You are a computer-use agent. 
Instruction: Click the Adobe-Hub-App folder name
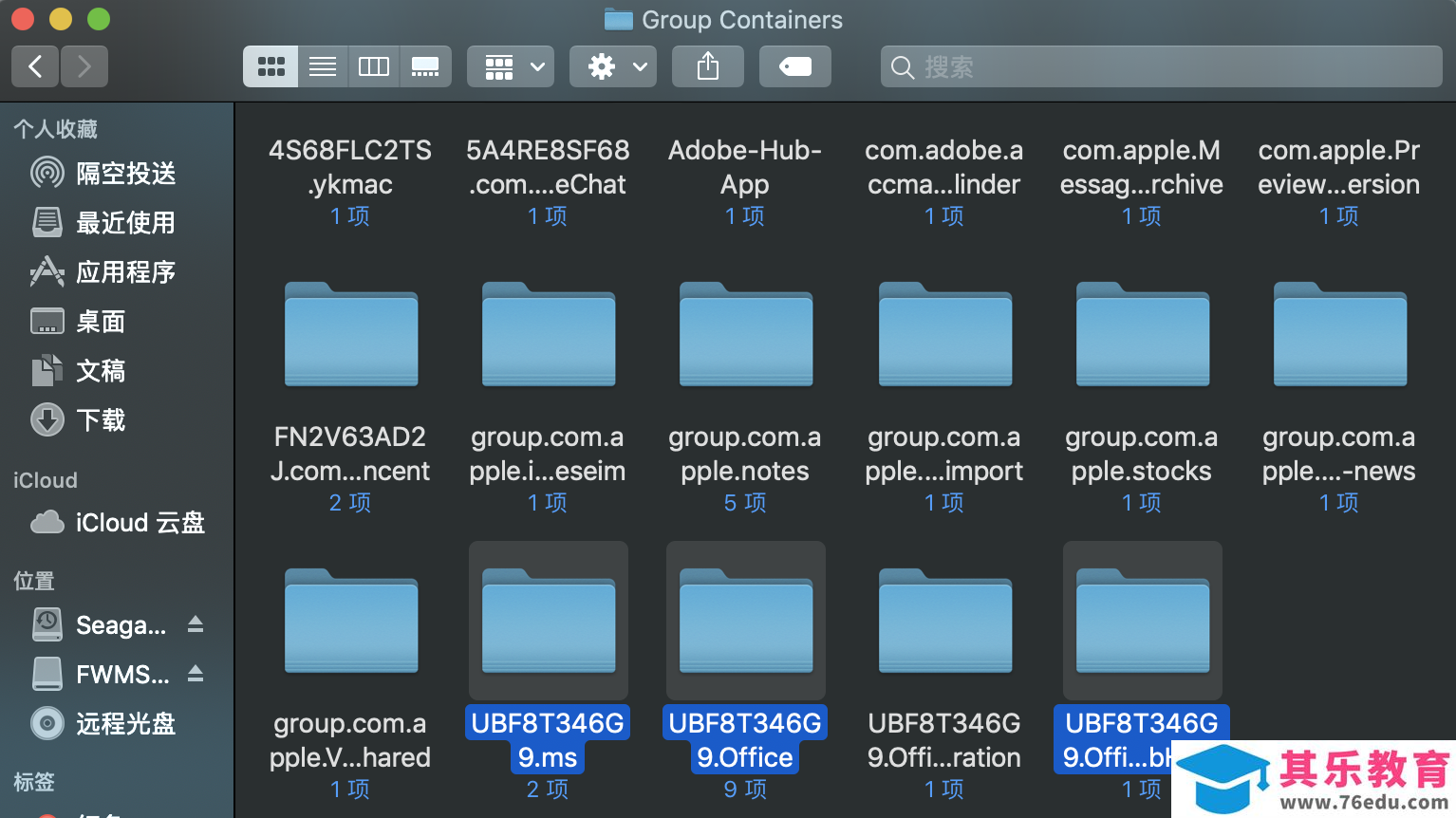coord(745,167)
